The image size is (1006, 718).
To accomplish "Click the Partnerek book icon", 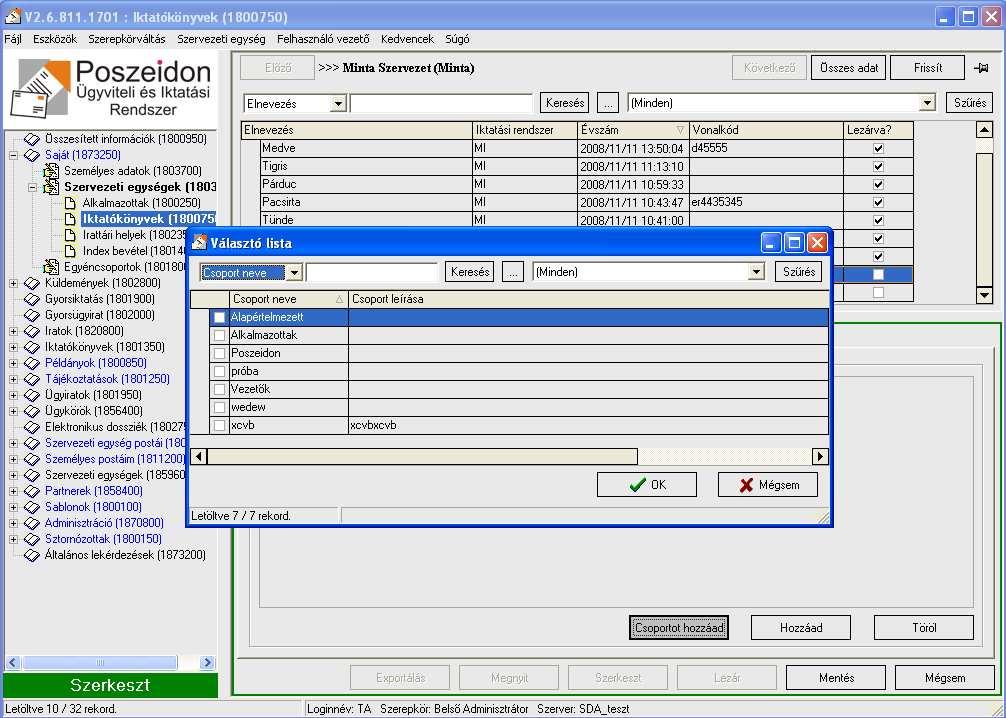I will pyautogui.click(x=32, y=491).
